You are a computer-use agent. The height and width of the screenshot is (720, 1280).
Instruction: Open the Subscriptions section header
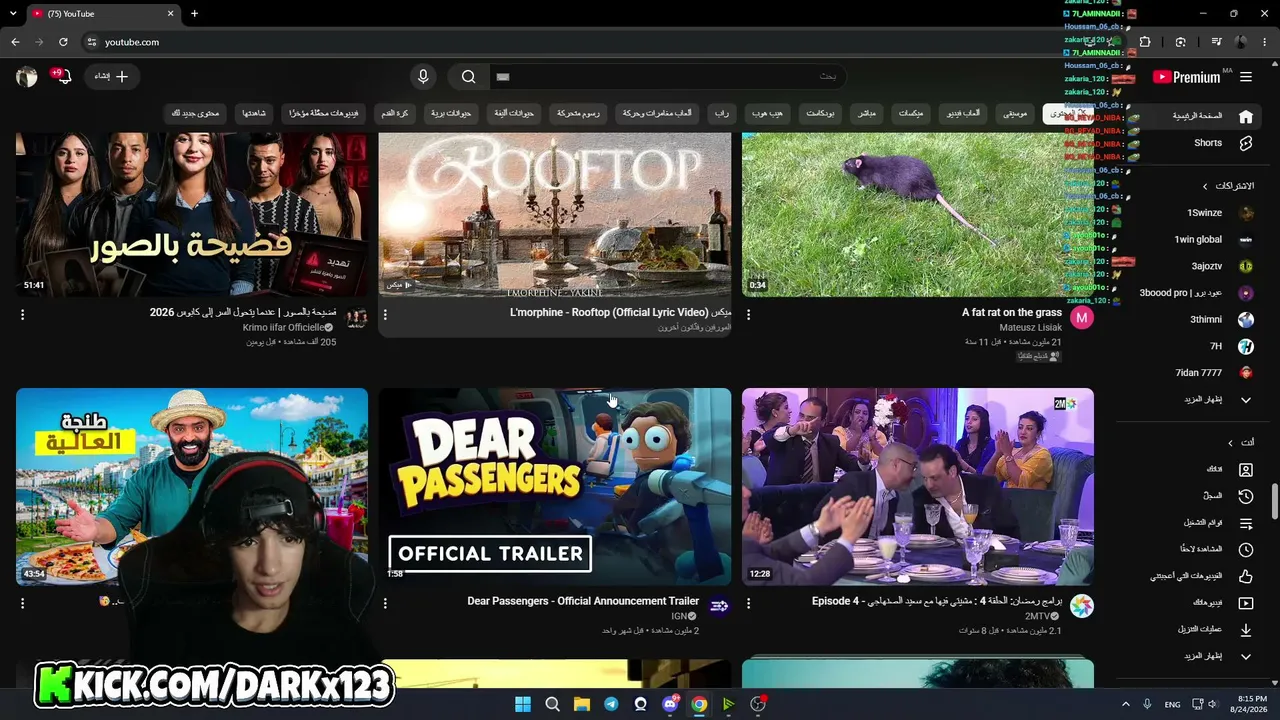tap(1228, 186)
